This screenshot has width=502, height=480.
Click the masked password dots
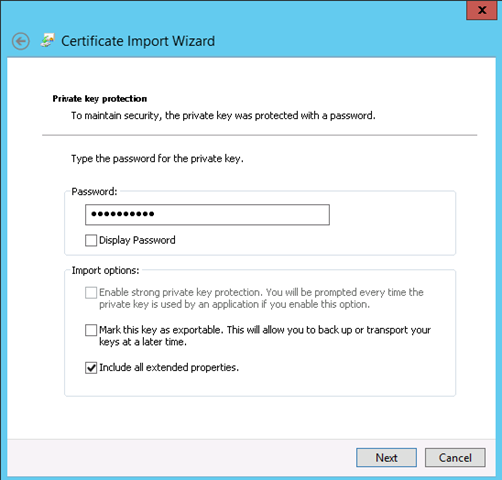pyautogui.click(x=123, y=214)
